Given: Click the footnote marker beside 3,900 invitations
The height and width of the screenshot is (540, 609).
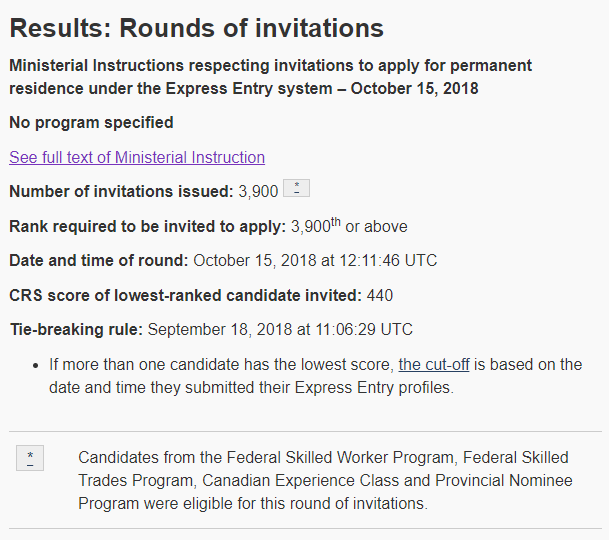Looking at the screenshot, I should 296,188.
